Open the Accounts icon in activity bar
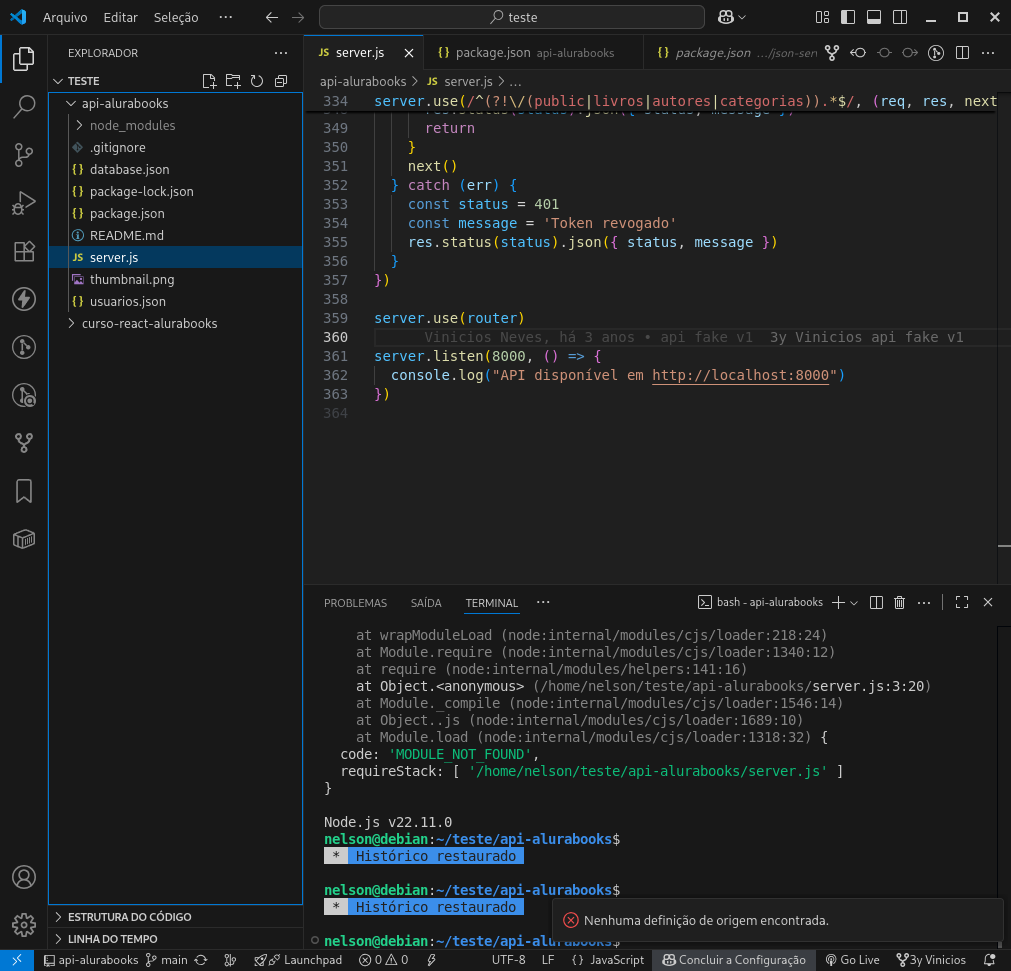Image resolution: width=1011 pixels, height=971 pixels. [x=24, y=877]
